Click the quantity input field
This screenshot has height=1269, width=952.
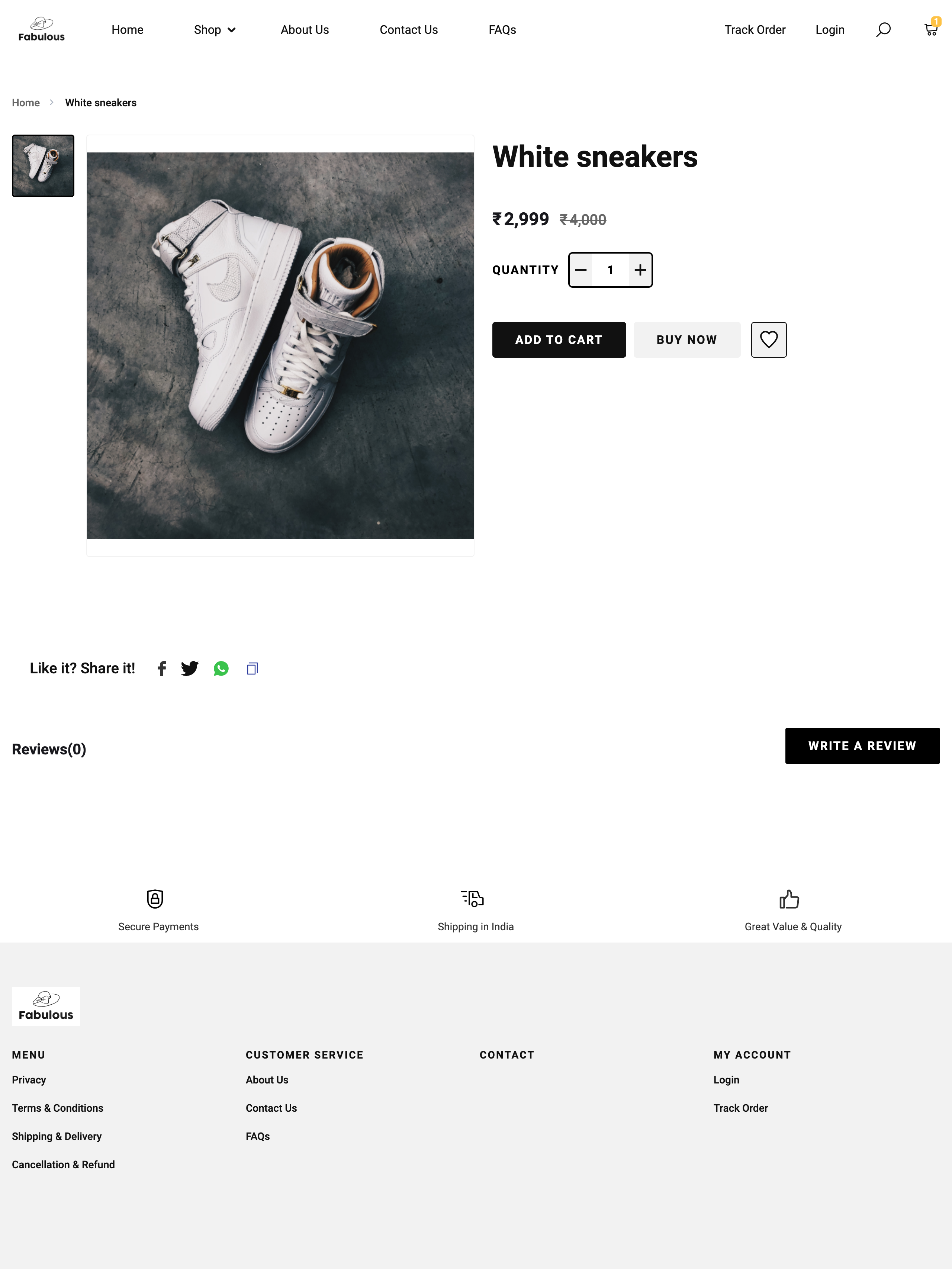[611, 270]
